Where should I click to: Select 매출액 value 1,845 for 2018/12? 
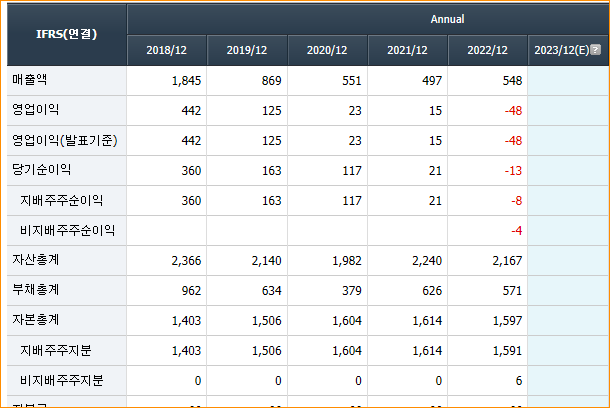(x=186, y=81)
